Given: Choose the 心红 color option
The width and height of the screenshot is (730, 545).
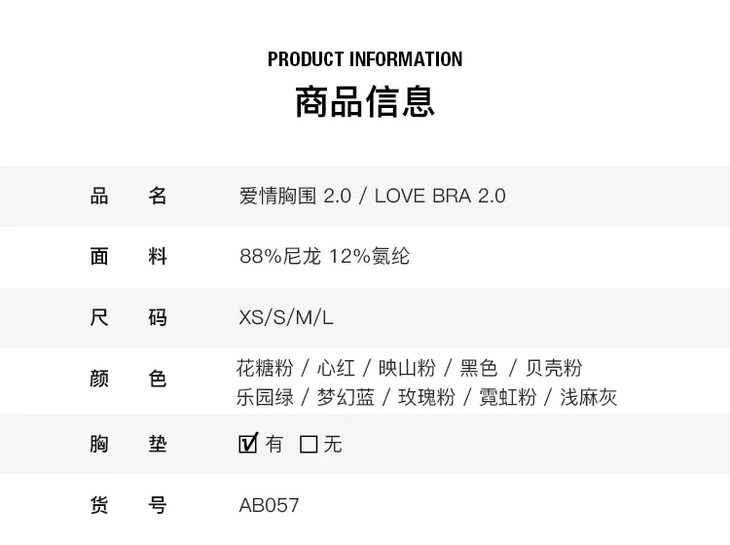Looking at the screenshot, I should (336, 368).
